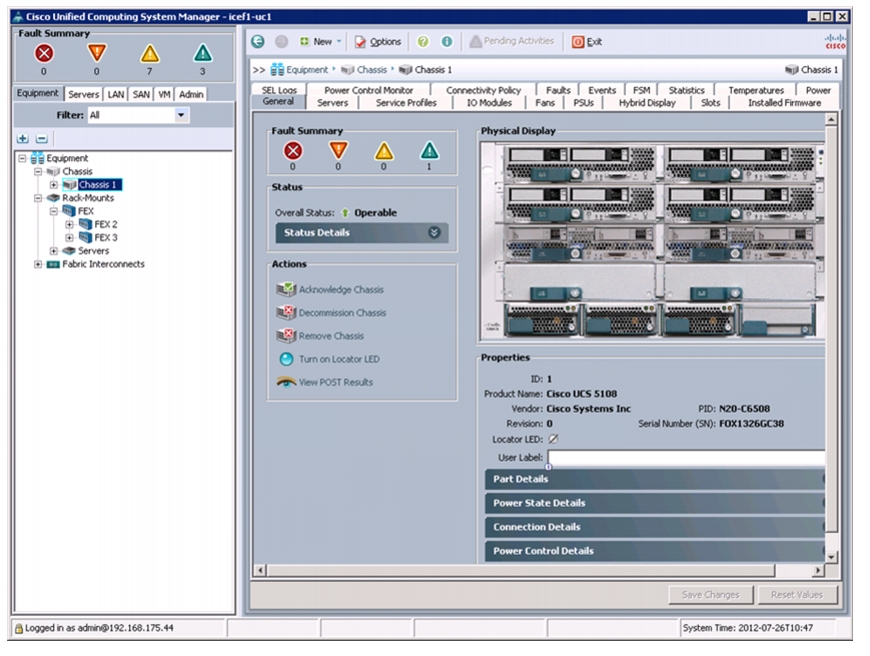The height and width of the screenshot is (656, 870).
Task: Open the Installed Firmware tab
Action: tap(784, 103)
